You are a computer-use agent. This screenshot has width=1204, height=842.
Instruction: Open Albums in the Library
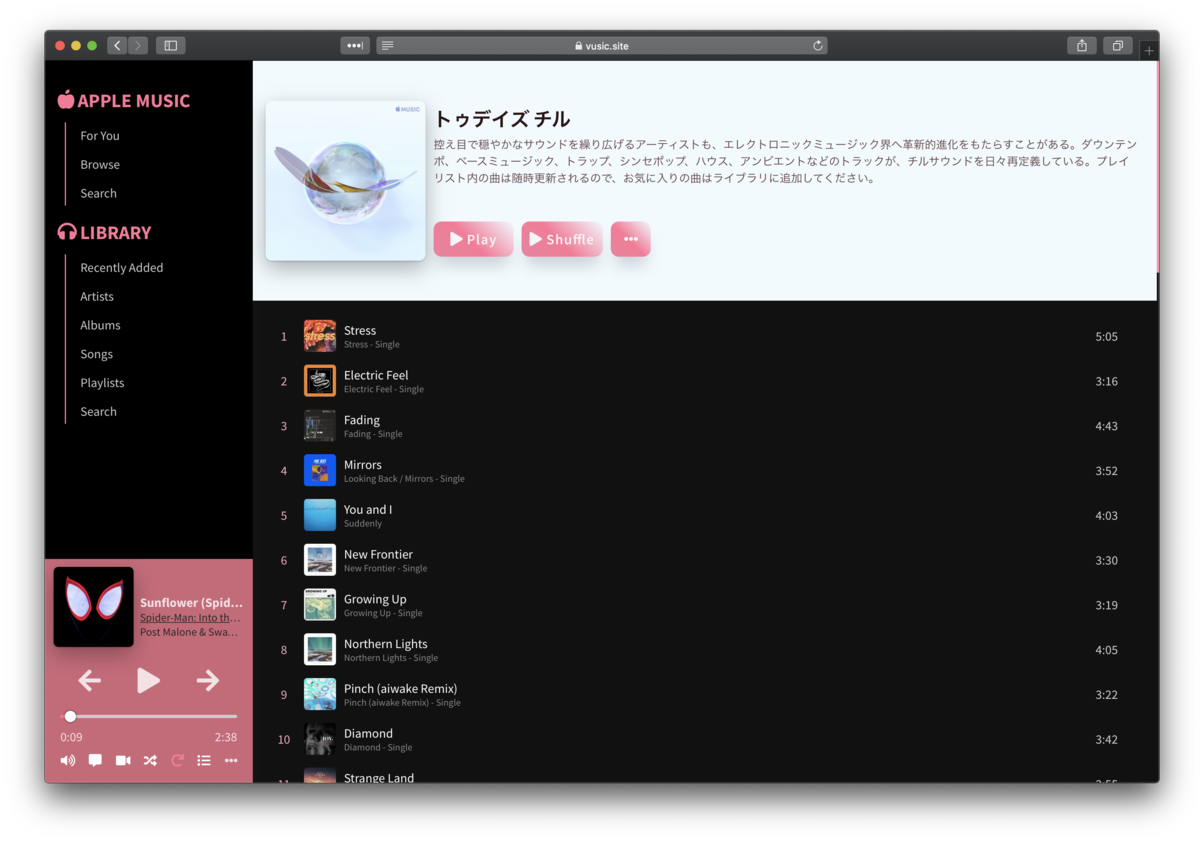click(100, 326)
